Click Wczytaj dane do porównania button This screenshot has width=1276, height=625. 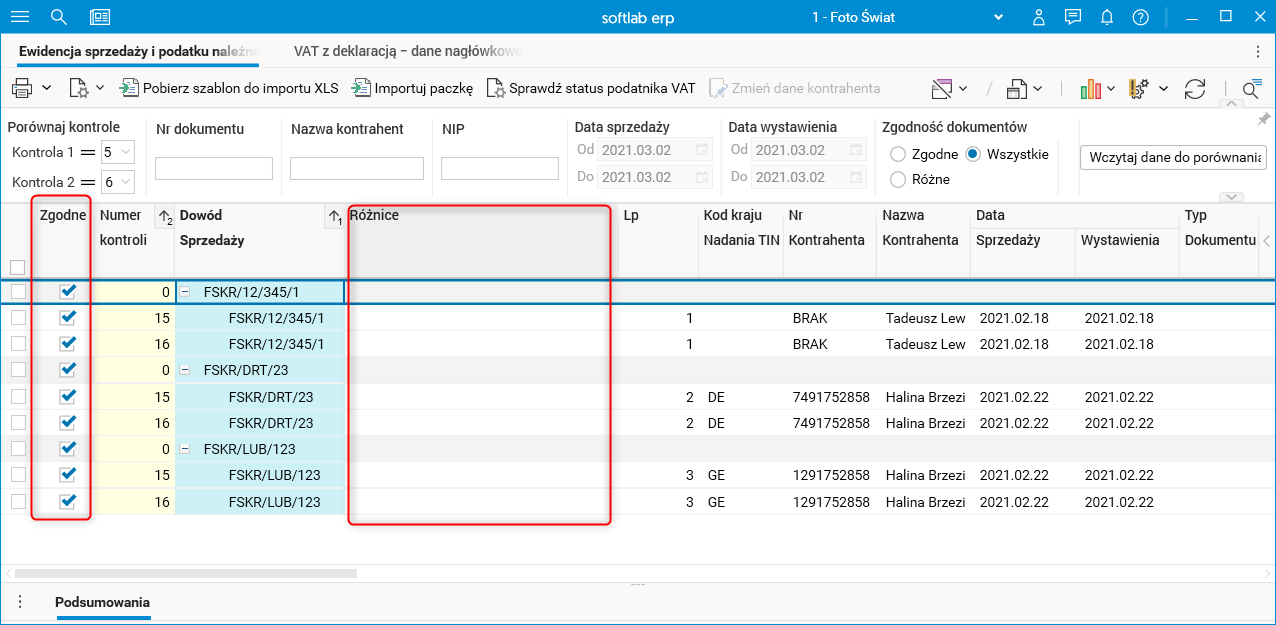click(1174, 157)
